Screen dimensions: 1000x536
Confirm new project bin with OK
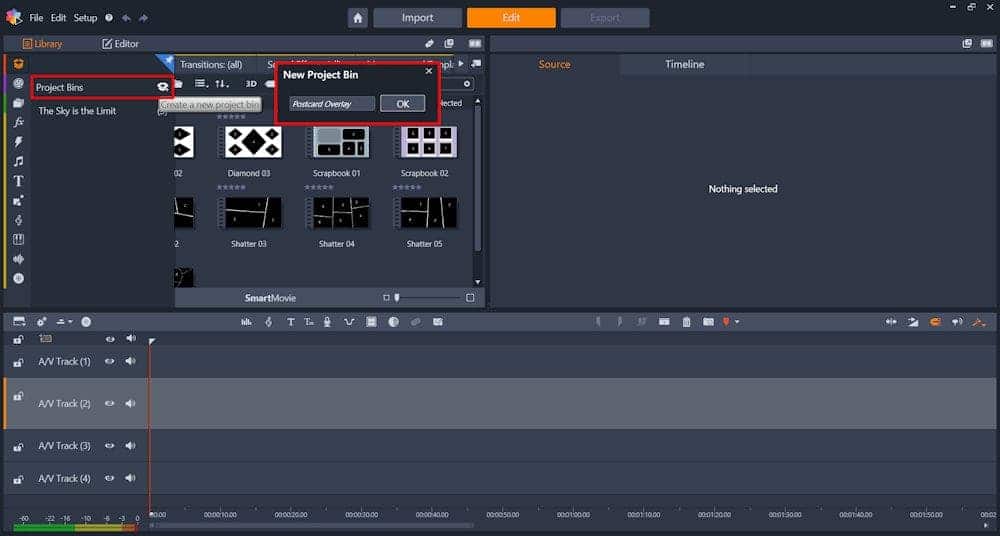pos(402,104)
